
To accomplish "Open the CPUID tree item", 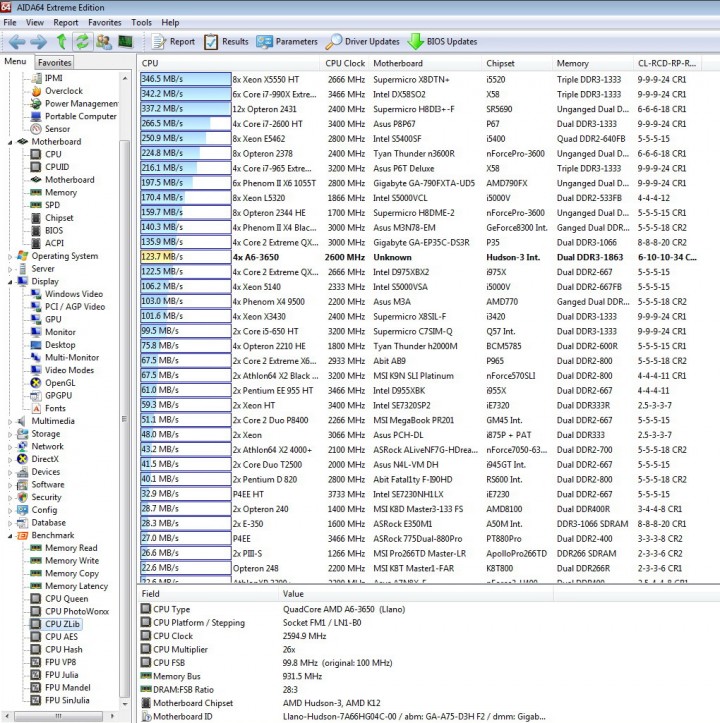I will click(57, 167).
